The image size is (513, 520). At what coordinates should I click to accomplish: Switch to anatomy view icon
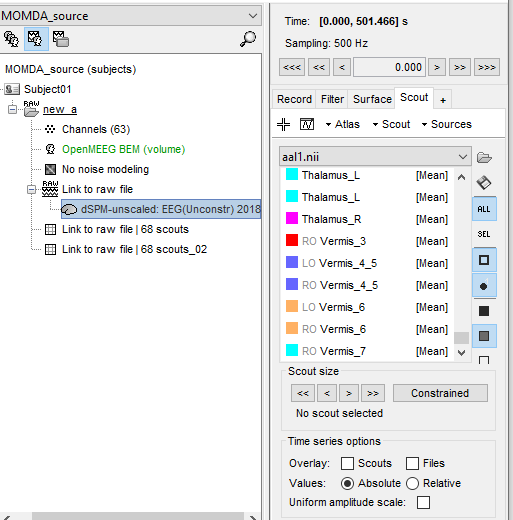11,39
